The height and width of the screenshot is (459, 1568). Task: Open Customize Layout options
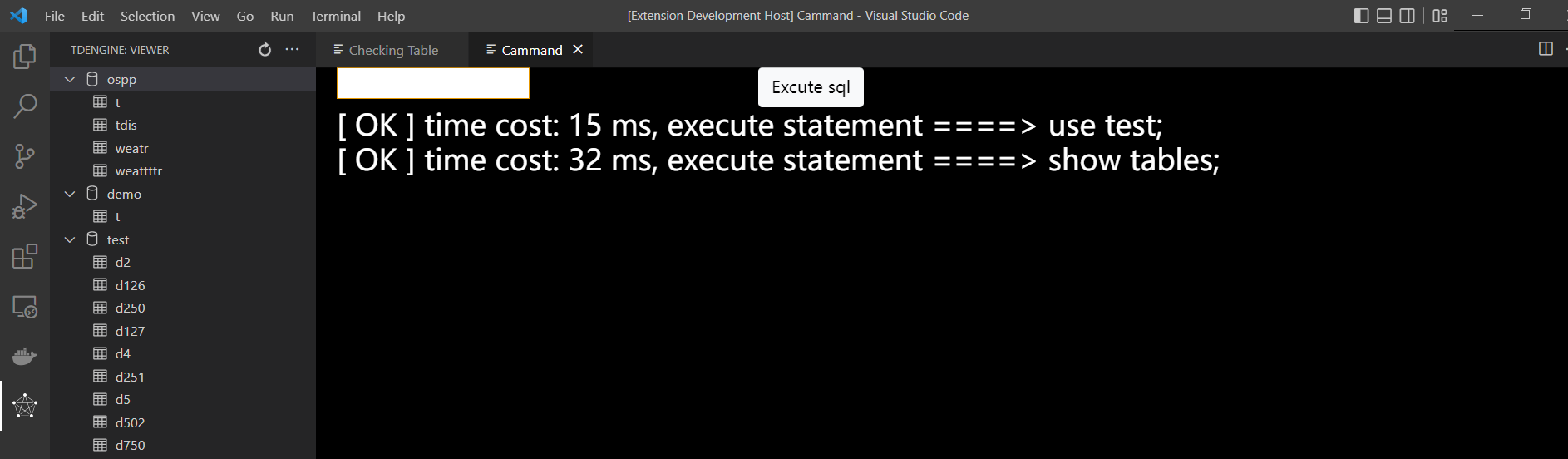[x=1440, y=16]
